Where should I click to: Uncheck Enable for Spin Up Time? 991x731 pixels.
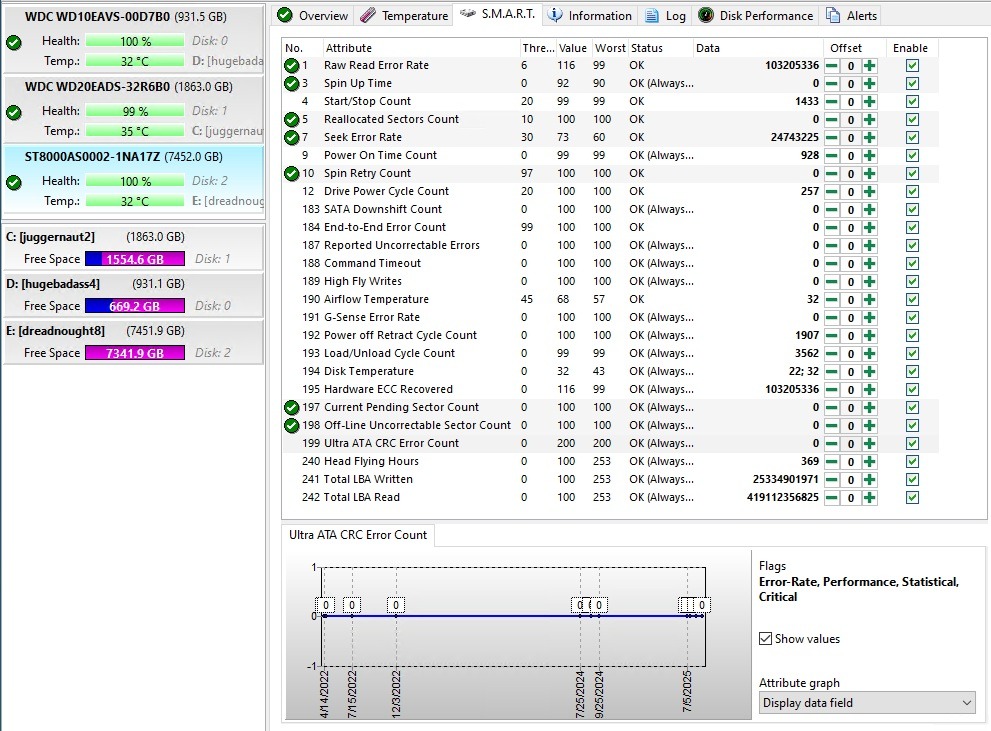[912, 83]
